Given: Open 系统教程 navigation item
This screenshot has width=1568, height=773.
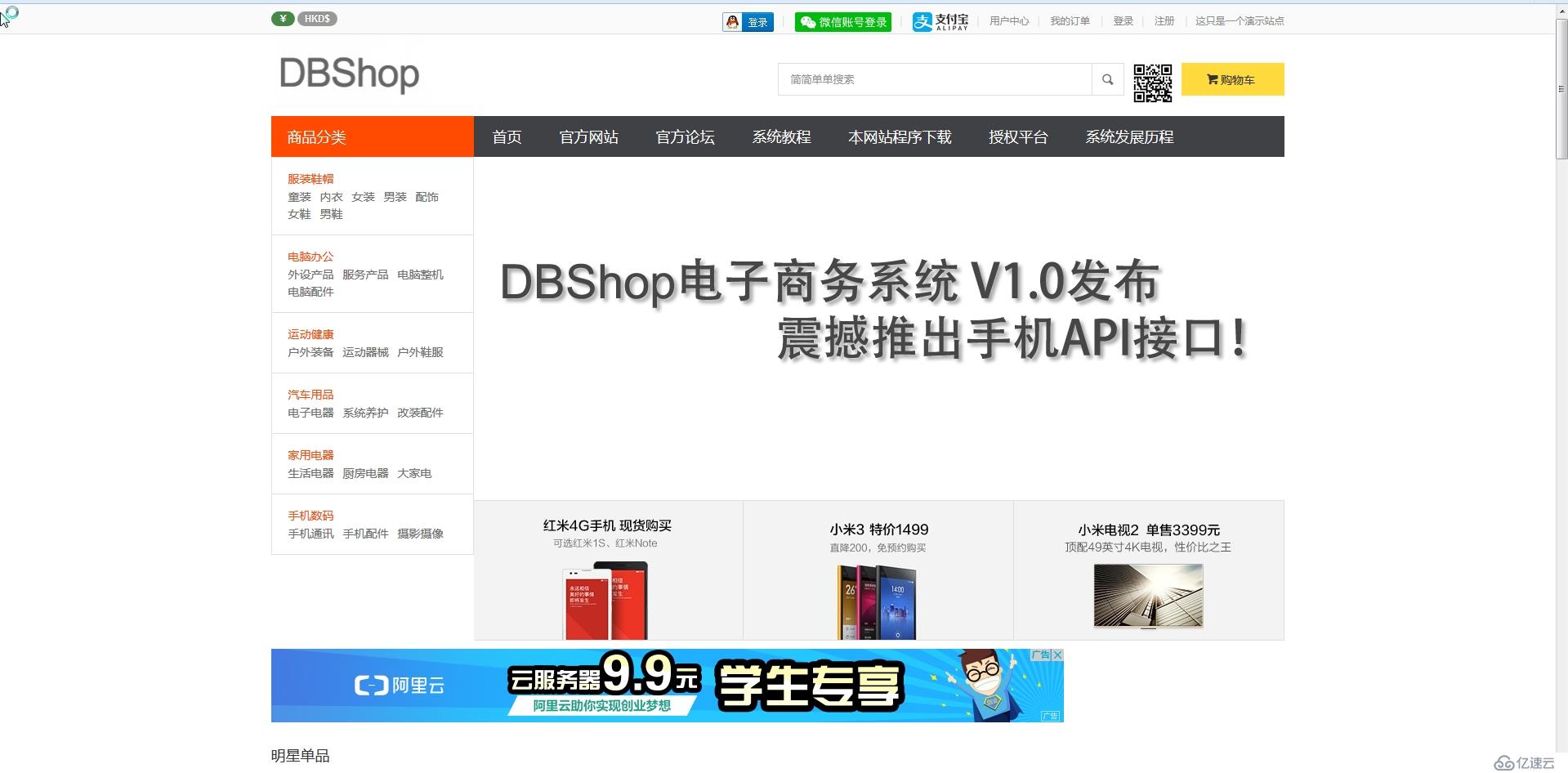Looking at the screenshot, I should tap(781, 136).
